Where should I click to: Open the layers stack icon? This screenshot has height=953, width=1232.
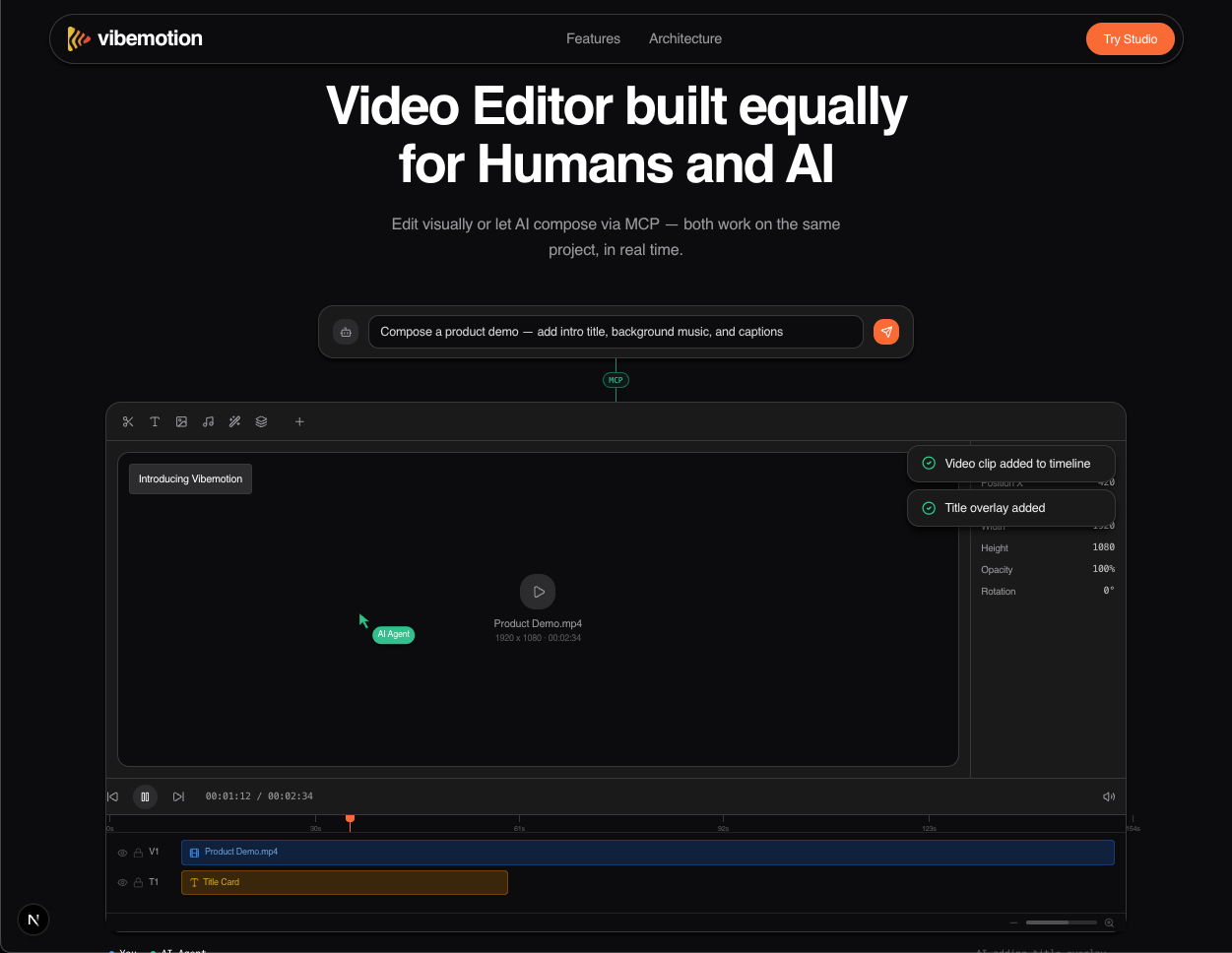click(x=261, y=421)
